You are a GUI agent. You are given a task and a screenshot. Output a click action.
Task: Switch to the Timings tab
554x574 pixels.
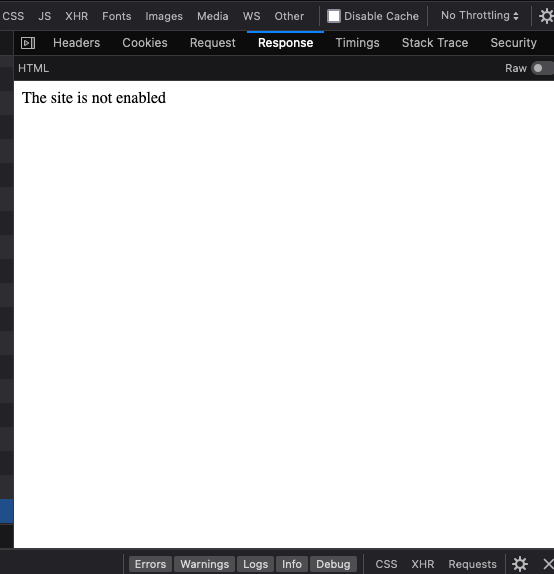pos(357,43)
